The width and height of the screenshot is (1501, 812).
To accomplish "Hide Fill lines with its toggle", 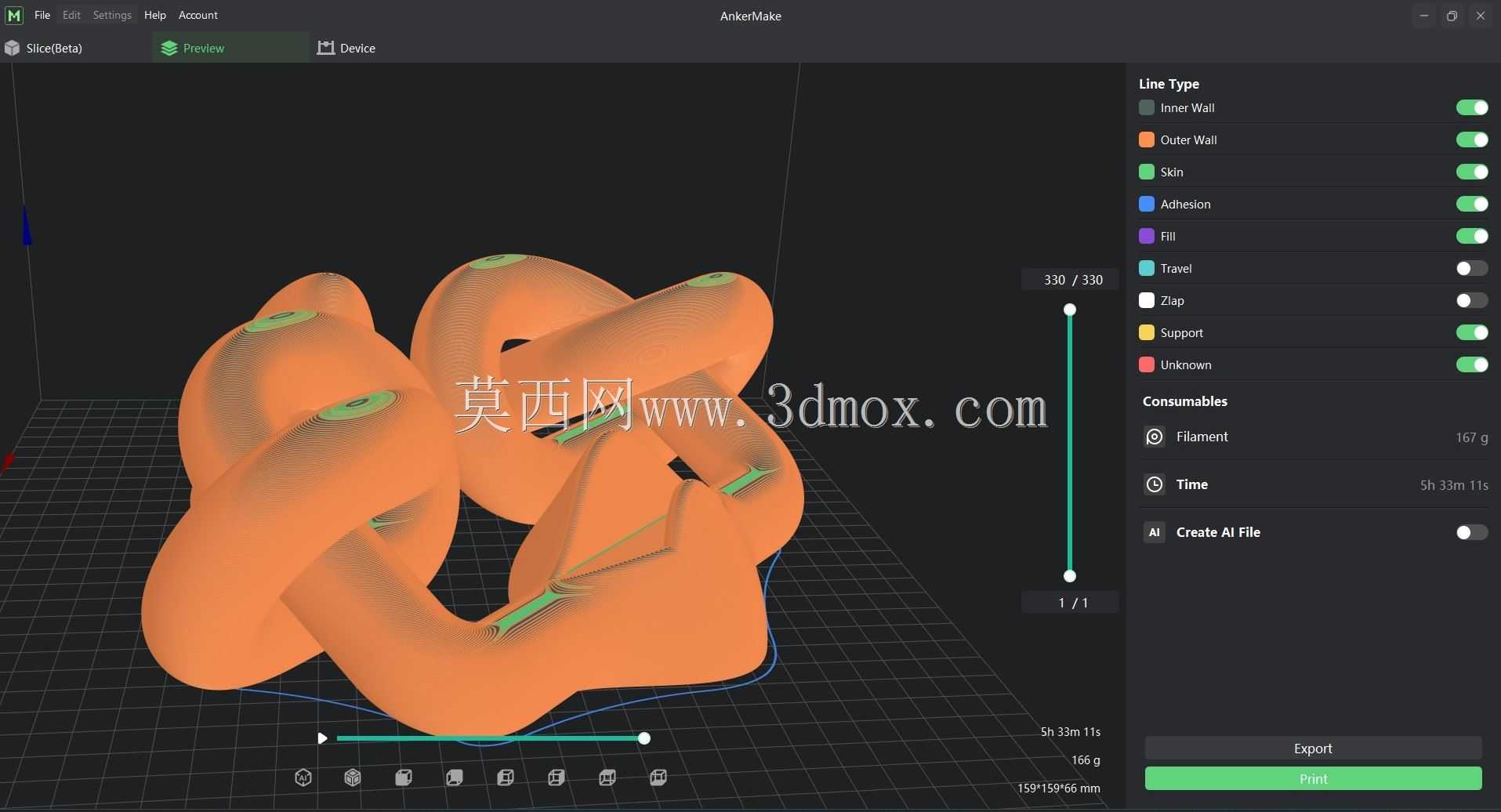I will pos(1472,236).
